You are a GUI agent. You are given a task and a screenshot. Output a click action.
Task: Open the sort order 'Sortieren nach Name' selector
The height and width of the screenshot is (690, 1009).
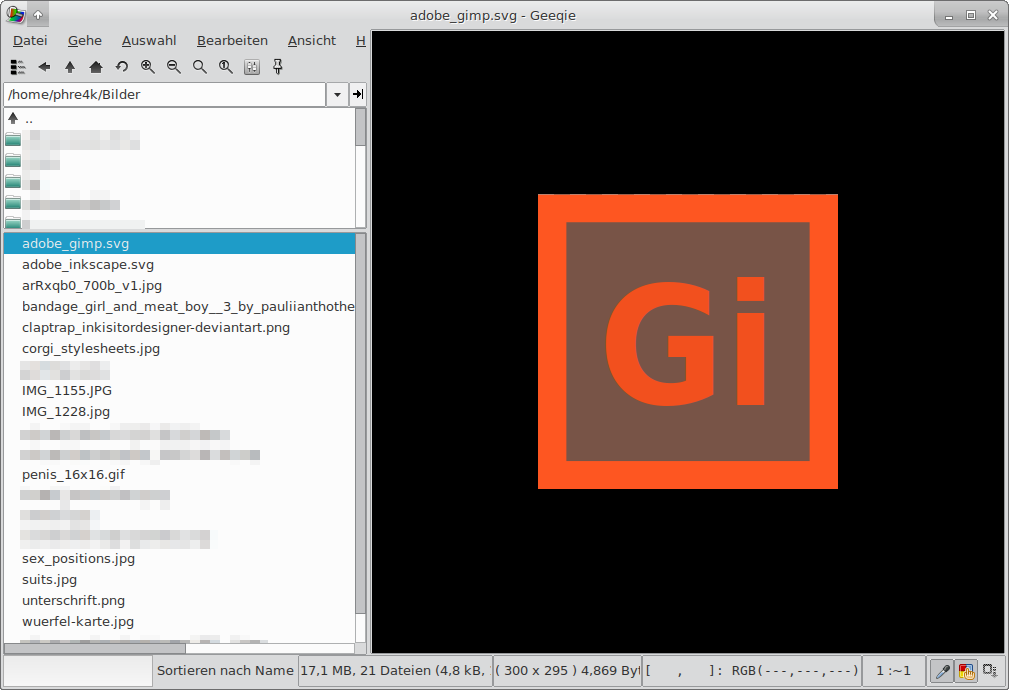pos(225,671)
